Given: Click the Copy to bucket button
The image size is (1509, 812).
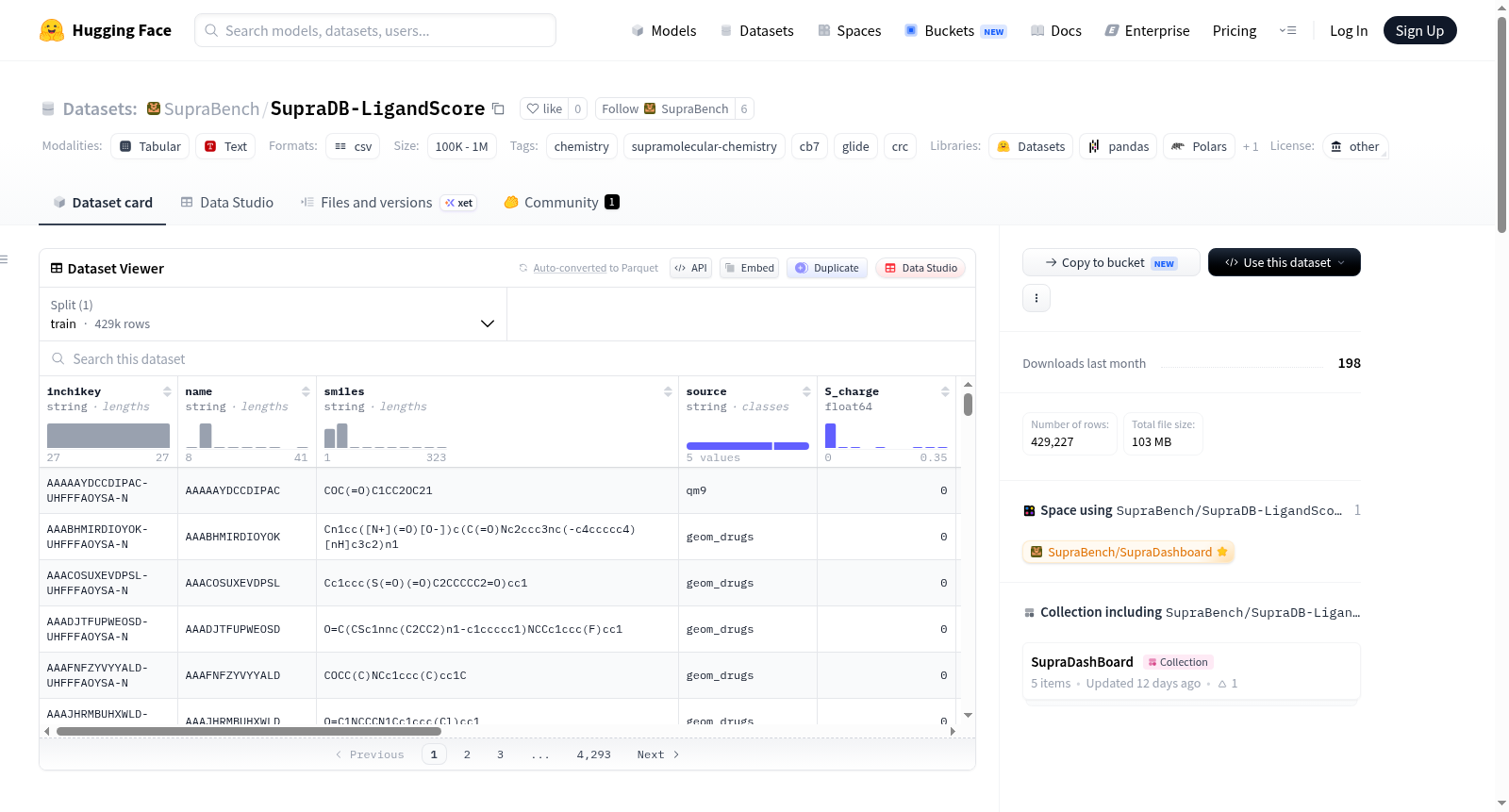Looking at the screenshot, I should tap(1111, 262).
